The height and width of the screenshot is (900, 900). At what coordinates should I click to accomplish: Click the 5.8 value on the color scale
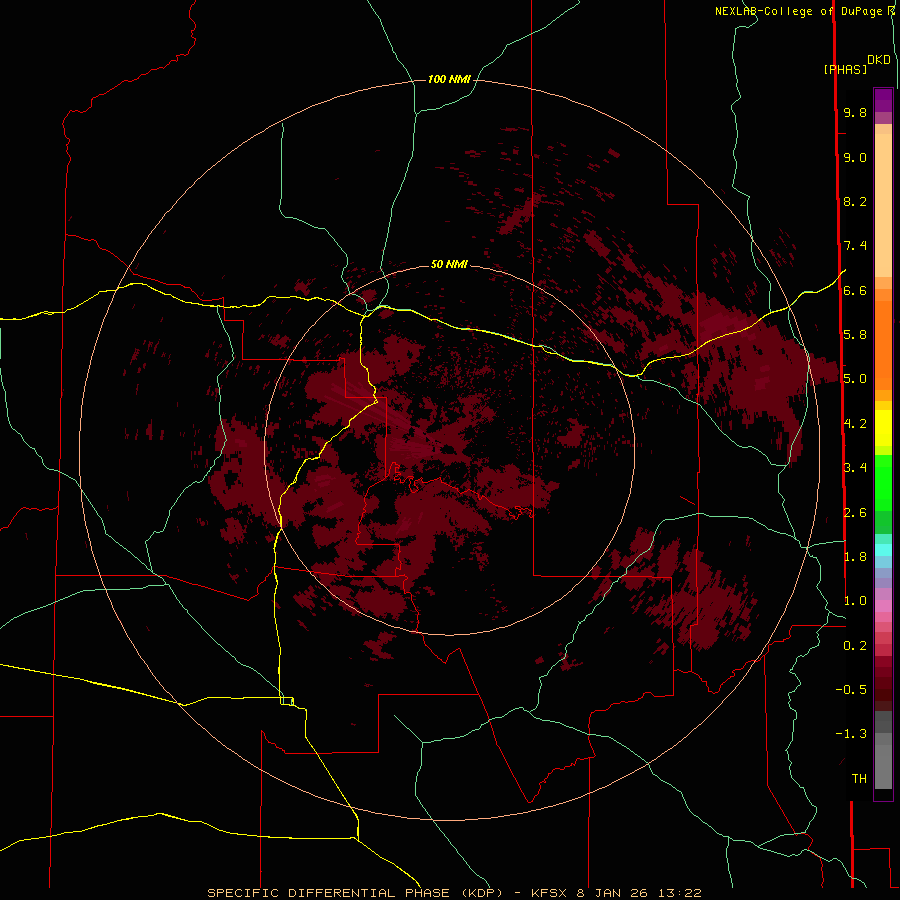click(x=855, y=335)
